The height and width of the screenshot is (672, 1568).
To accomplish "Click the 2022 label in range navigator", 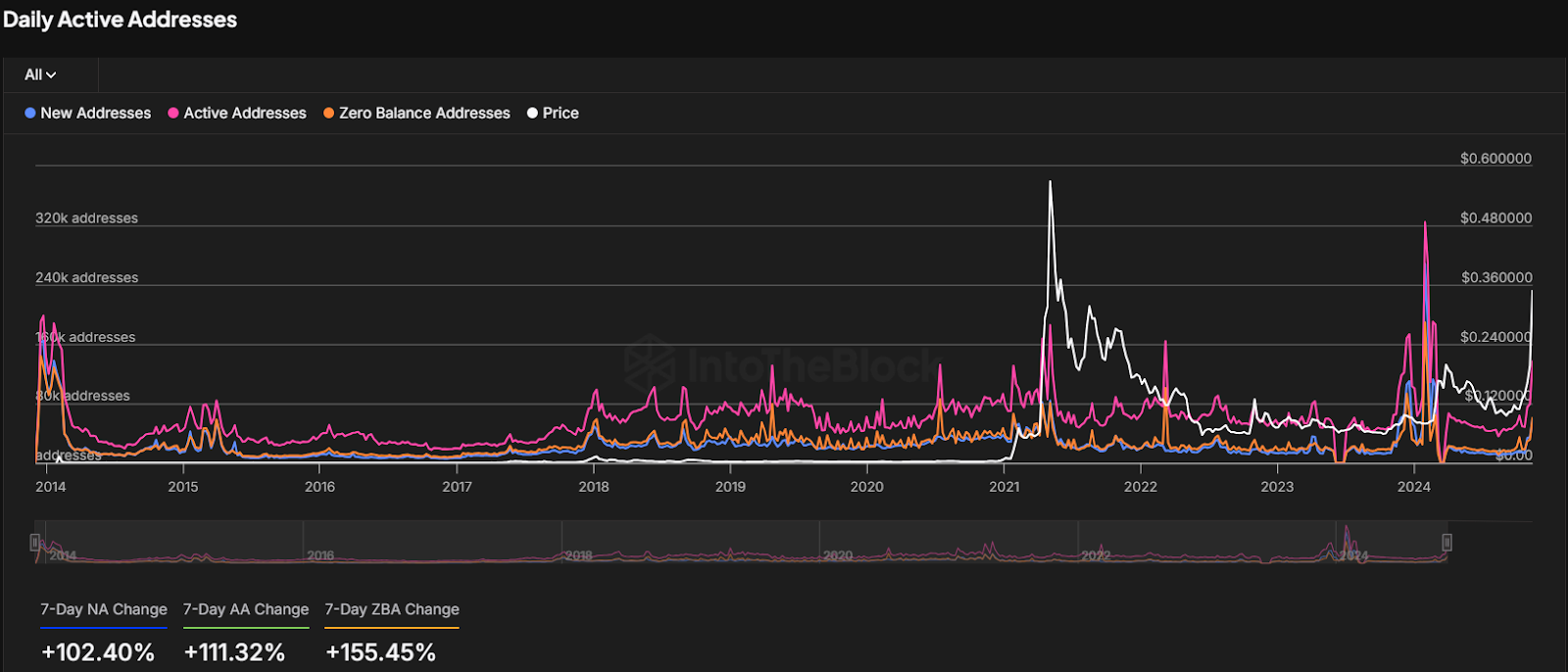I will 1096,555.
